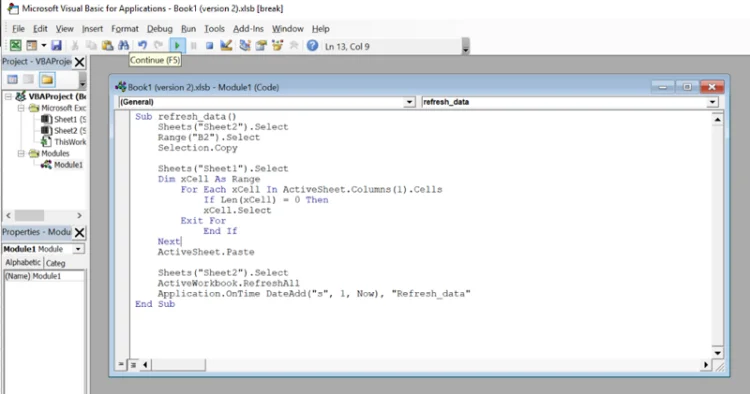Click the Selection.Copy code line
Image resolution: width=750 pixels, height=394 pixels.
point(198,148)
